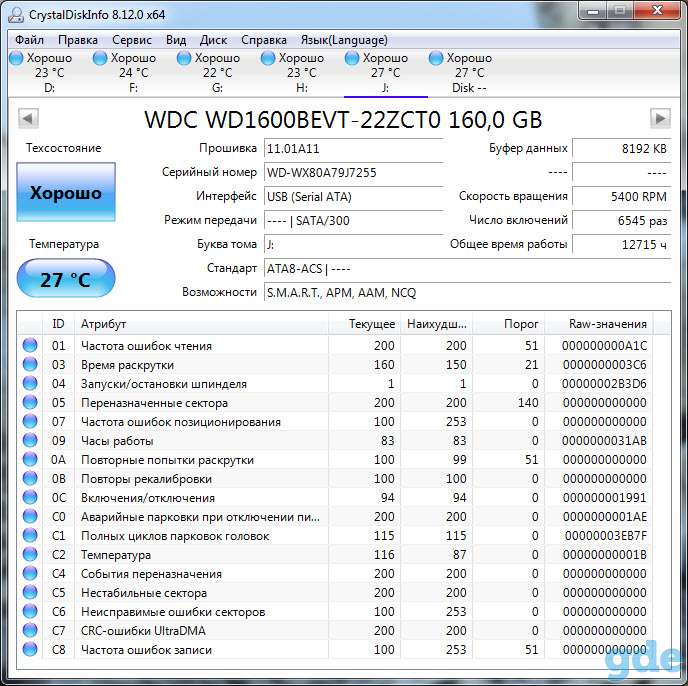688x686 pixels.
Task: Click the firmware field 11.01A11
Action: [353, 148]
